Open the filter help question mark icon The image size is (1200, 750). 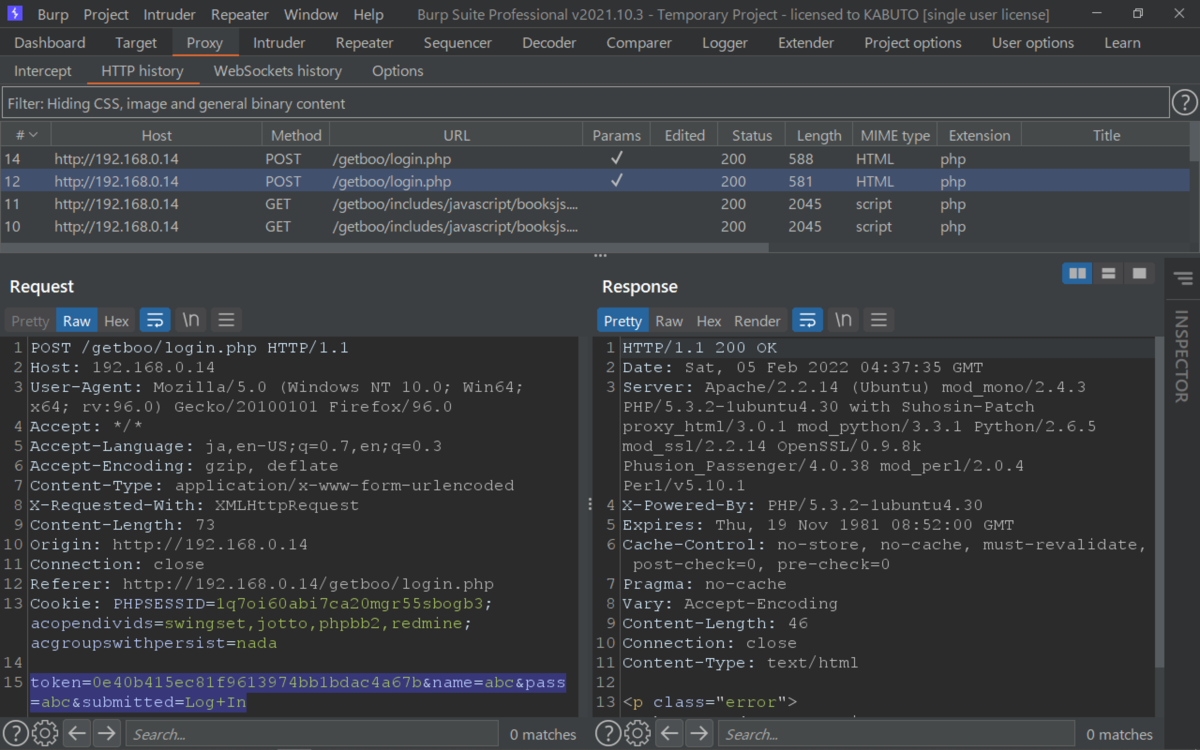click(1184, 103)
